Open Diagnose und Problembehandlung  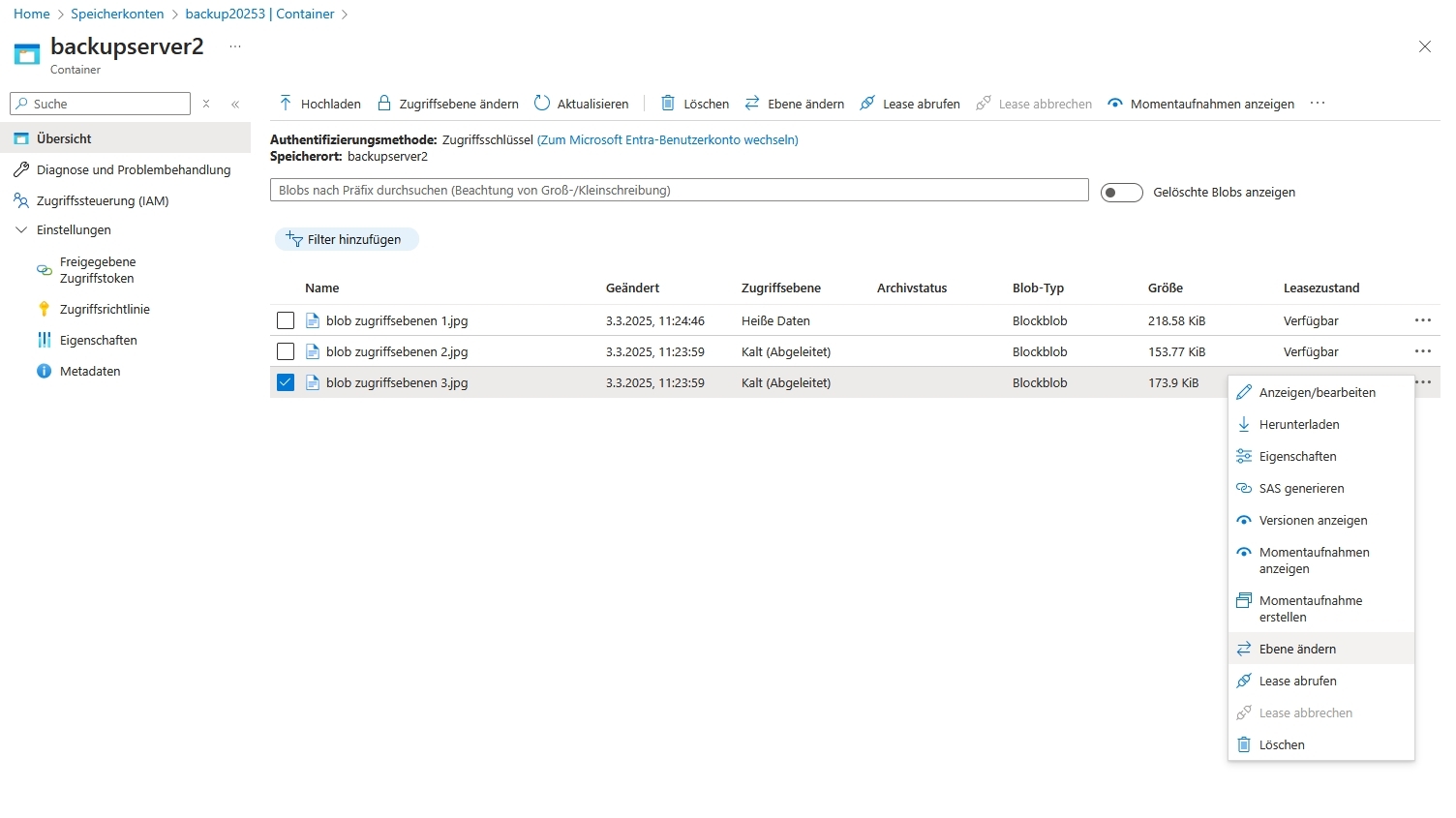tap(134, 169)
